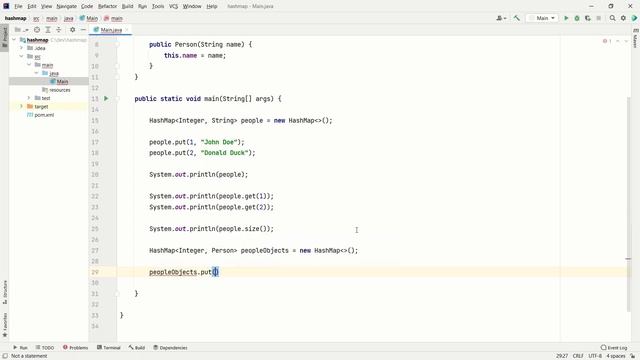640x360 pixels.
Task: Open Project panel options gear
Action: [x=72, y=30]
